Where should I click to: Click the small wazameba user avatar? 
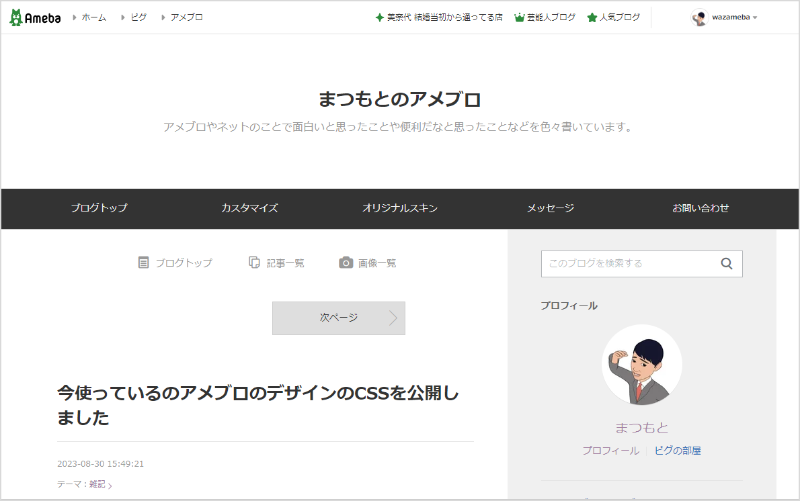point(699,18)
